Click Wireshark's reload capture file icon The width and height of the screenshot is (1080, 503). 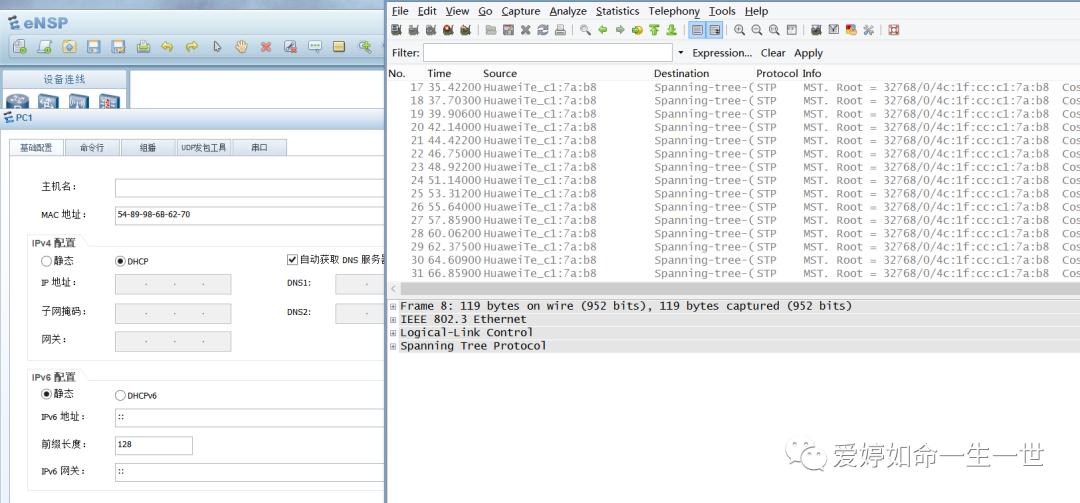point(543,30)
